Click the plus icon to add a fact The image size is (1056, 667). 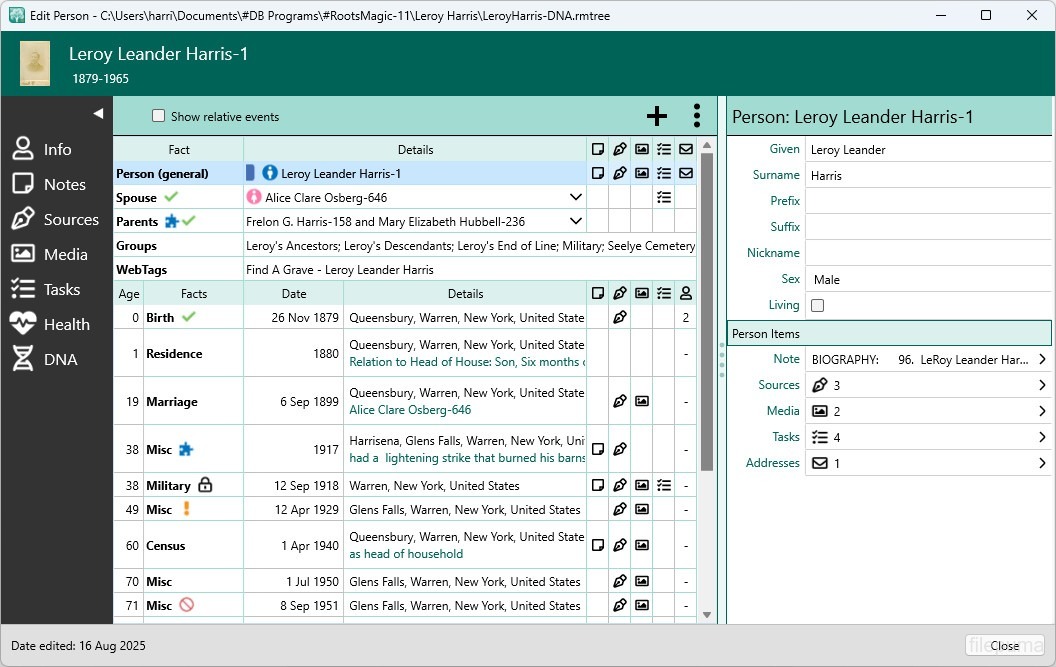[x=656, y=116]
